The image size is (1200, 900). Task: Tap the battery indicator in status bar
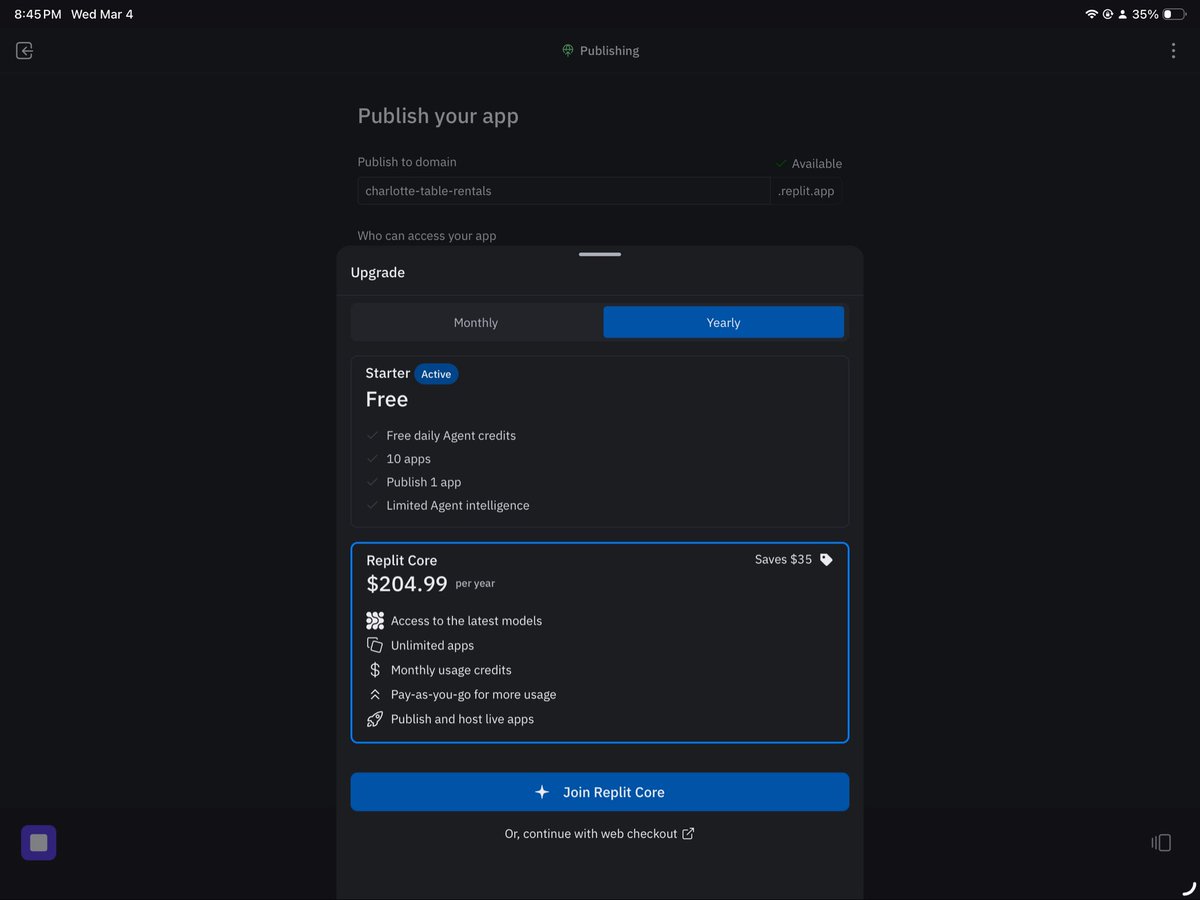tap(1174, 14)
